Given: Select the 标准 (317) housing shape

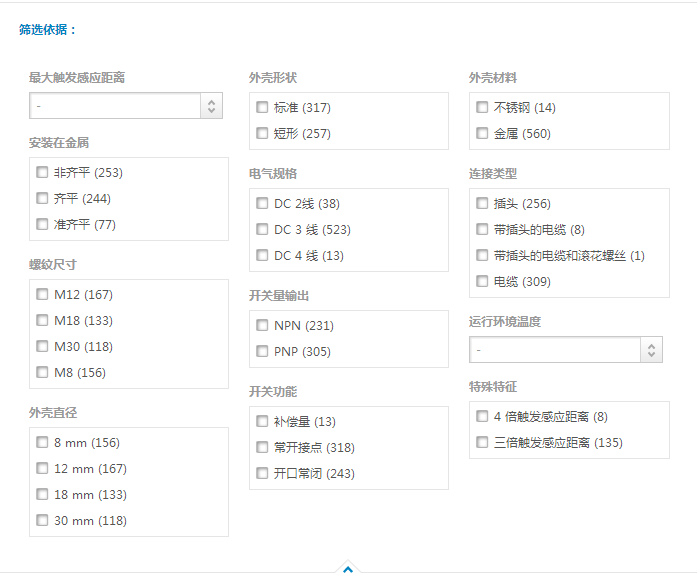Looking at the screenshot, I should click(x=262, y=107).
